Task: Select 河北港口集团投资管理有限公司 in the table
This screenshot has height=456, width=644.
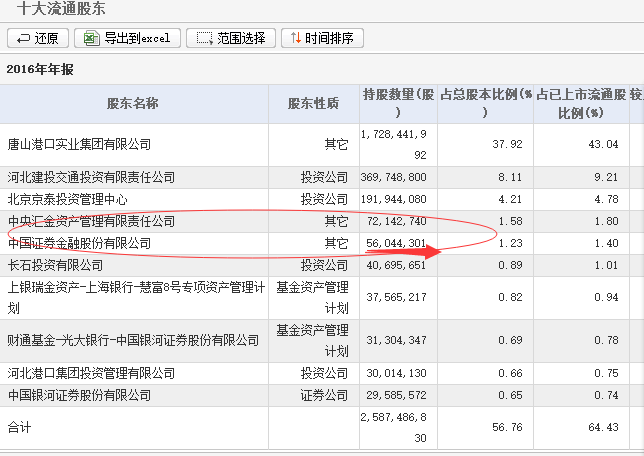Action: (x=91, y=373)
